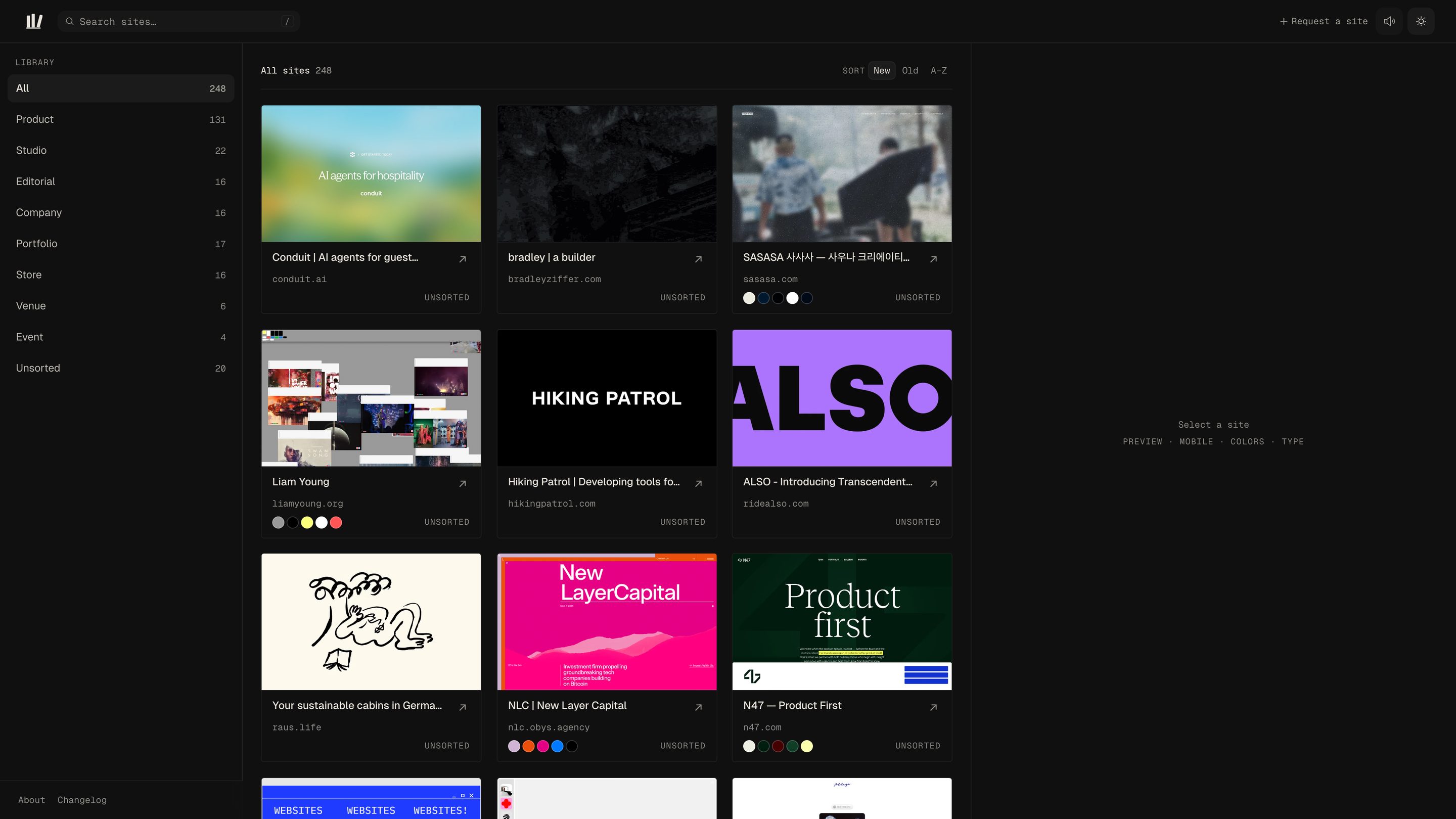1456x819 pixels.
Task: Open the green Product first thumbnail
Action: click(842, 622)
